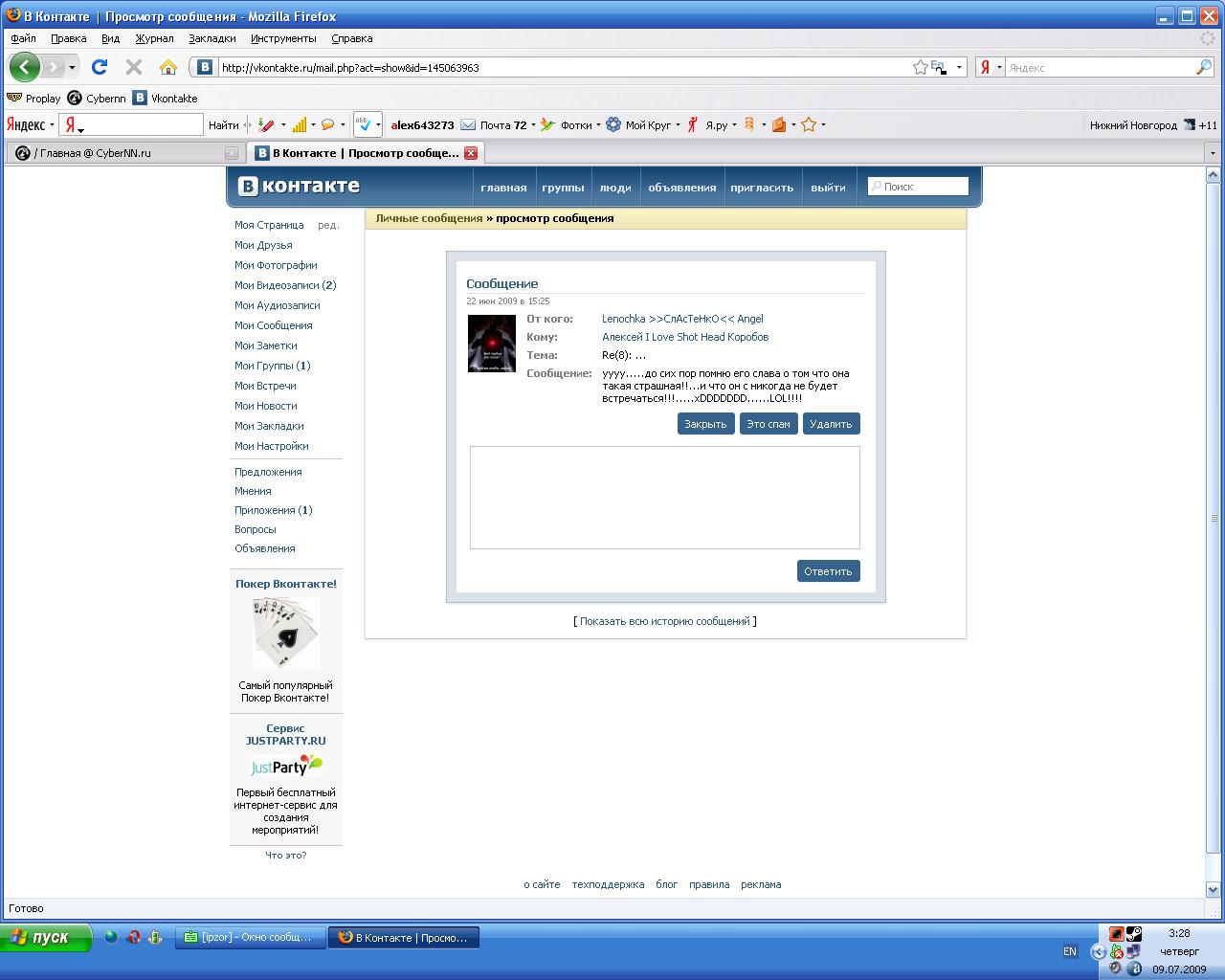Open the list all tabs dropdown
The height and width of the screenshot is (980, 1225).
click(1213, 152)
